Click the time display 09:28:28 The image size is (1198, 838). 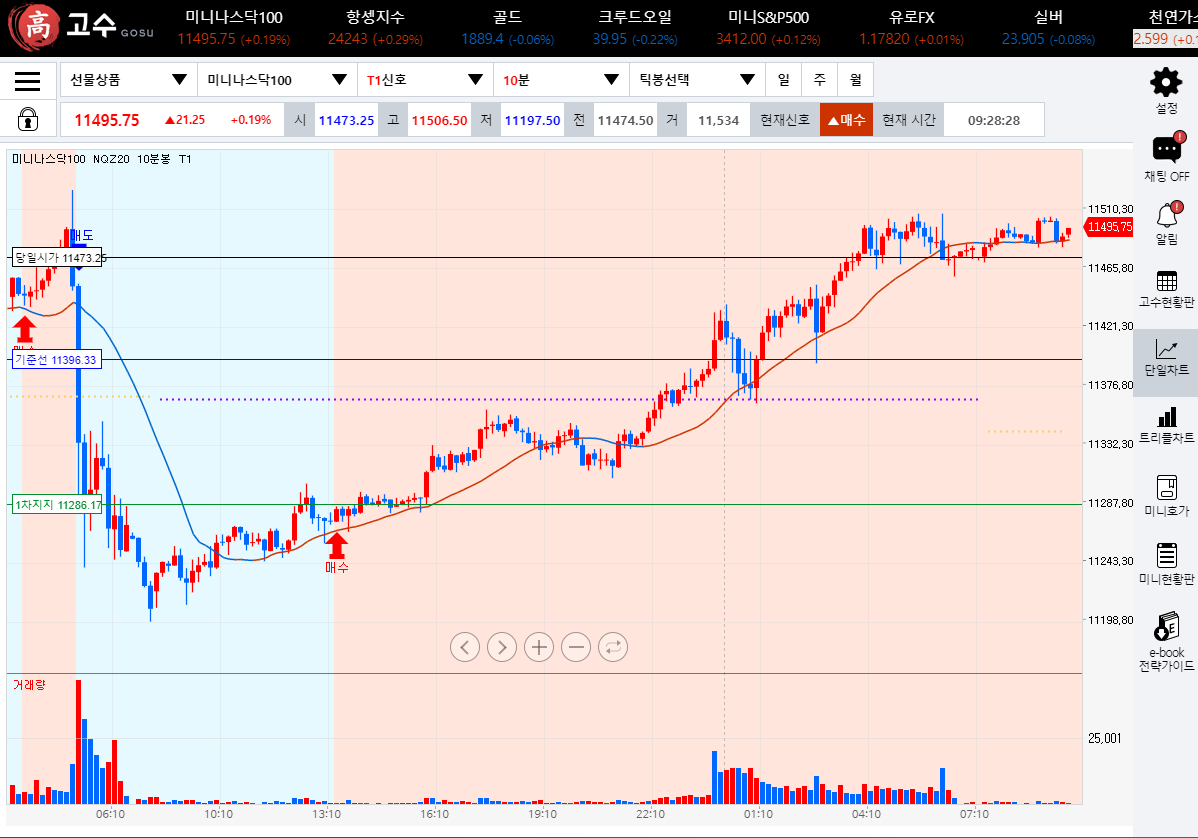tap(994, 120)
